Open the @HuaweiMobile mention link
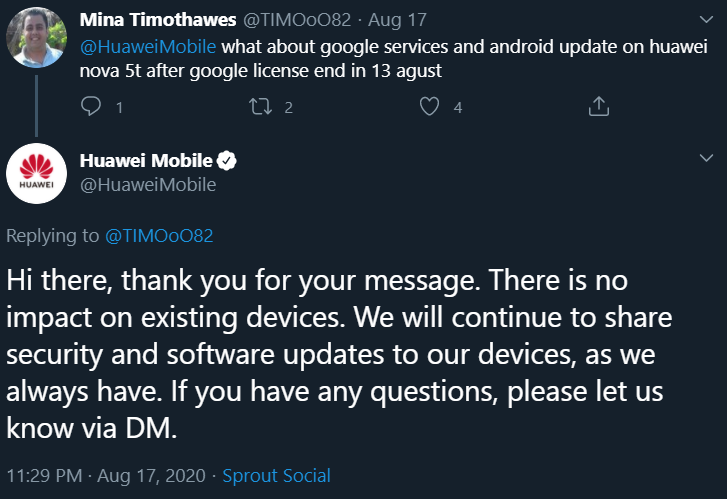Viewport: 727px width, 499px height. [148, 47]
